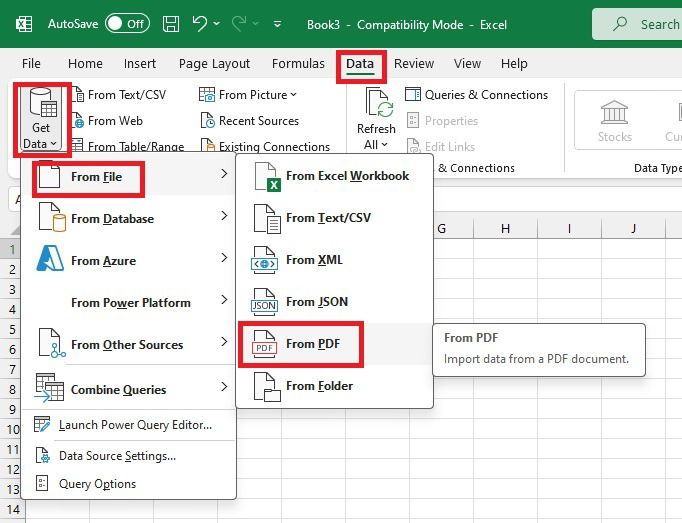Open the Undo history dropdown arrow
The image size is (682, 523).
(x=217, y=24)
